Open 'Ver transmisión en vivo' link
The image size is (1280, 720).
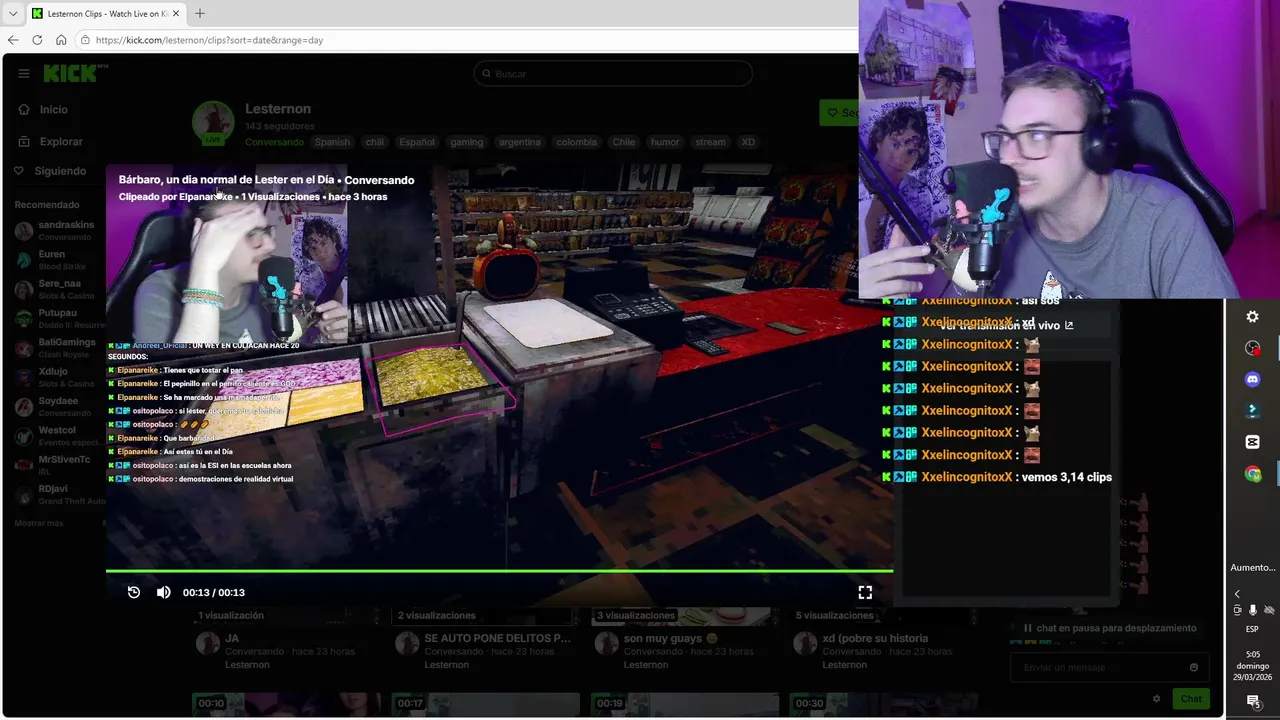click(x=1006, y=325)
